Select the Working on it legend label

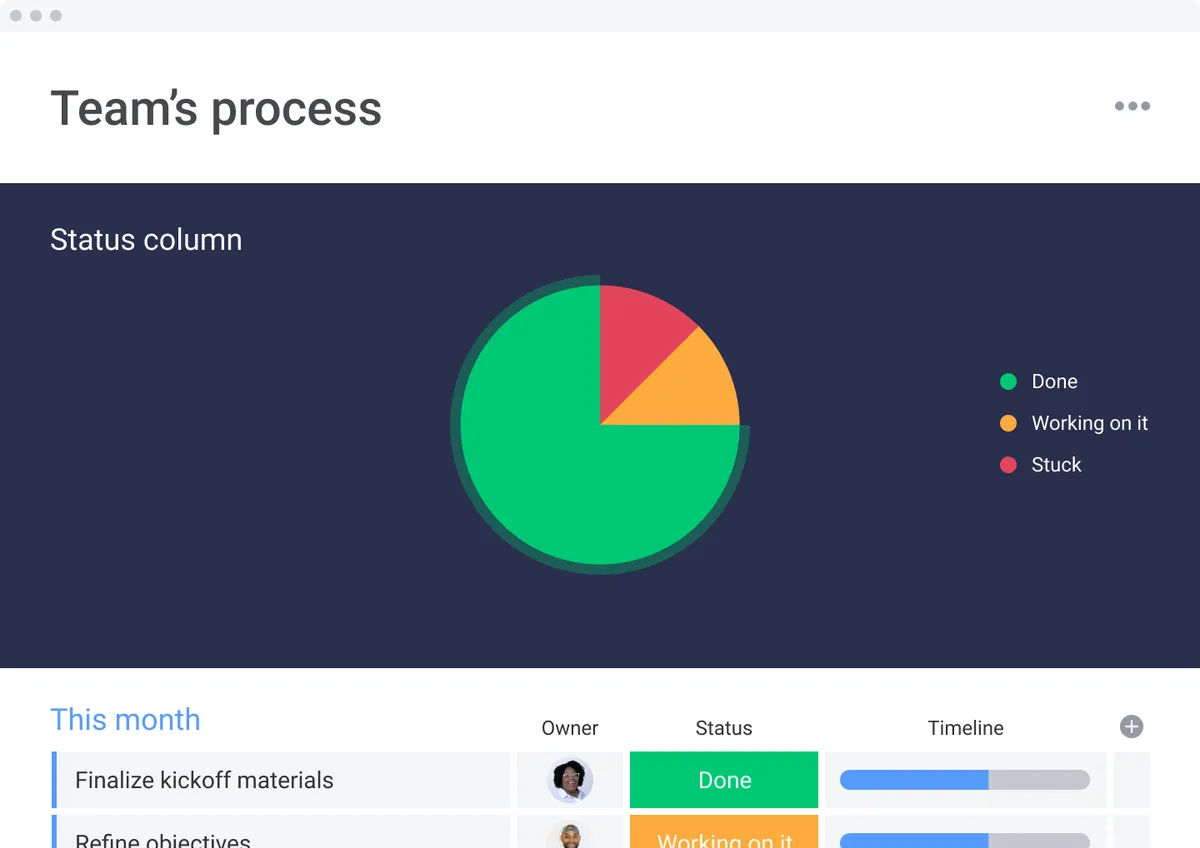point(1089,423)
